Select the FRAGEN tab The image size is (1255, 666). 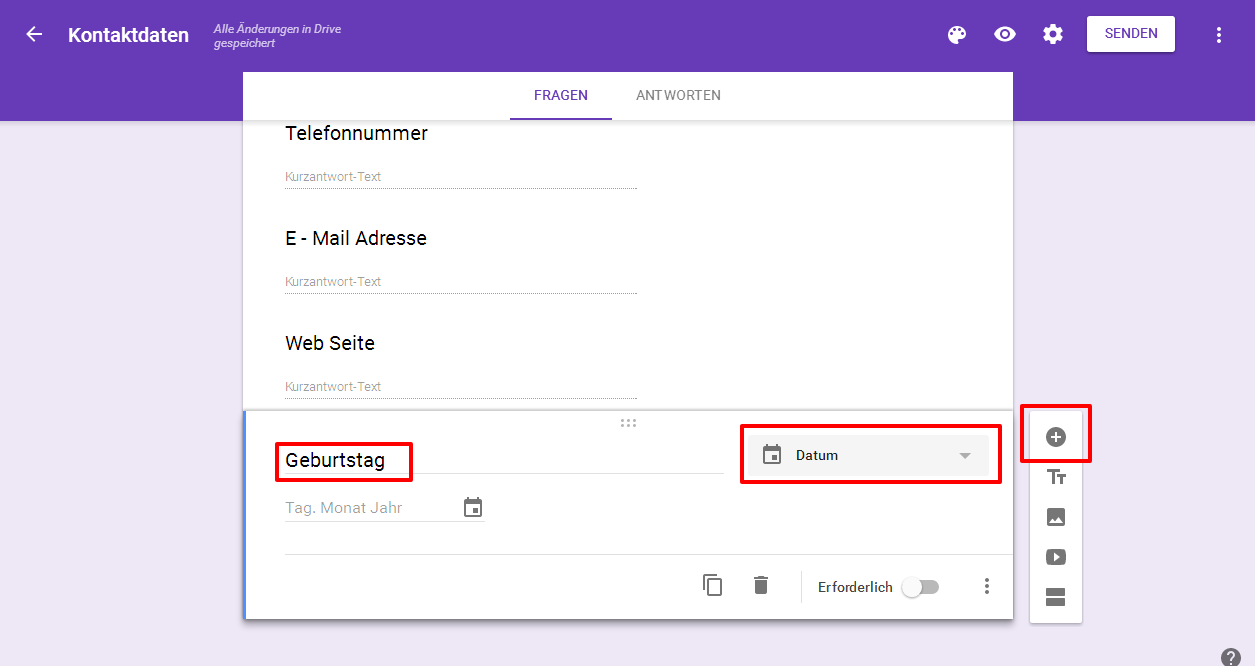560,95
